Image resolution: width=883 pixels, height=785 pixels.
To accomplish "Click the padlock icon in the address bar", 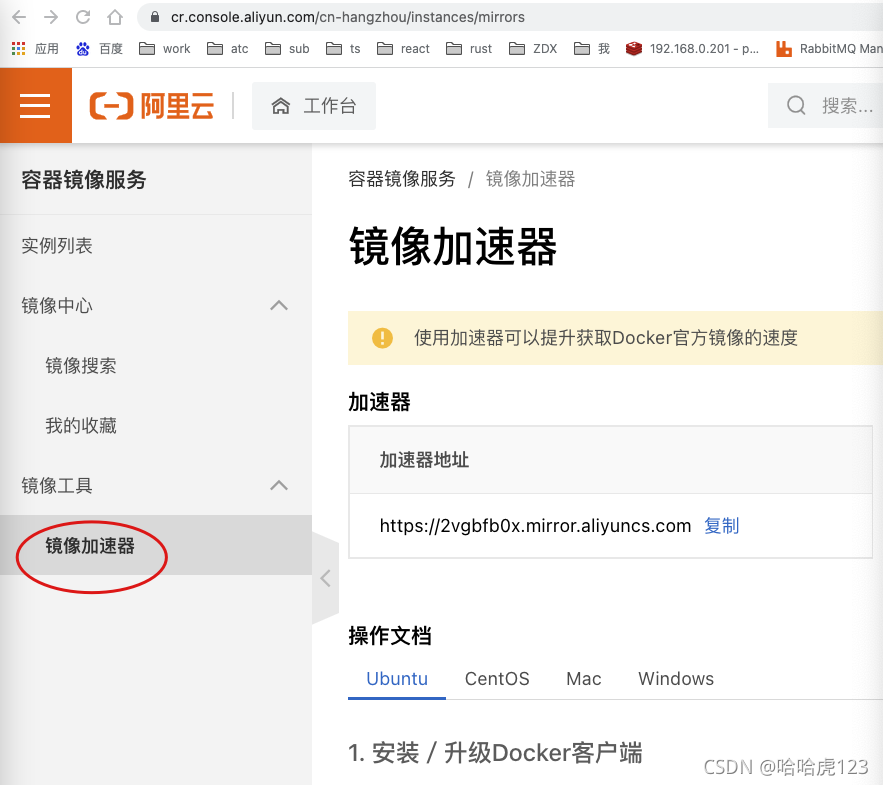I will pyautogui.click(x=155, y=17).
